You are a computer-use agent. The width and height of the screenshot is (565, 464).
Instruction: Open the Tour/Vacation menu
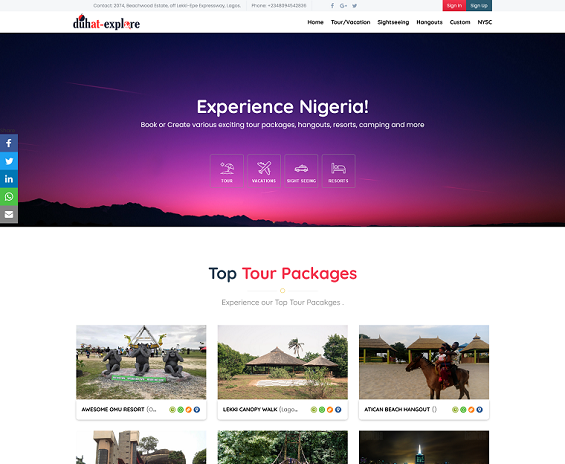[x=350, y=22]
